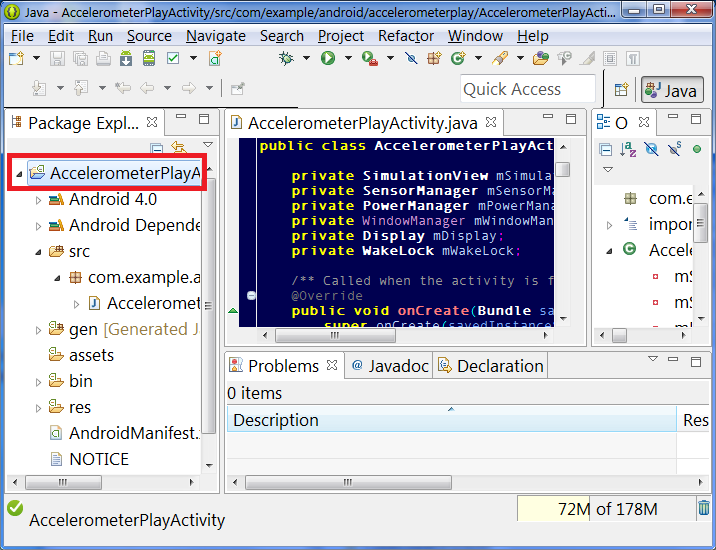The width and height of the screenshot is (716, 550).
Task: Open dropdown arrow next to Run icon
Action: pos(348,58)
